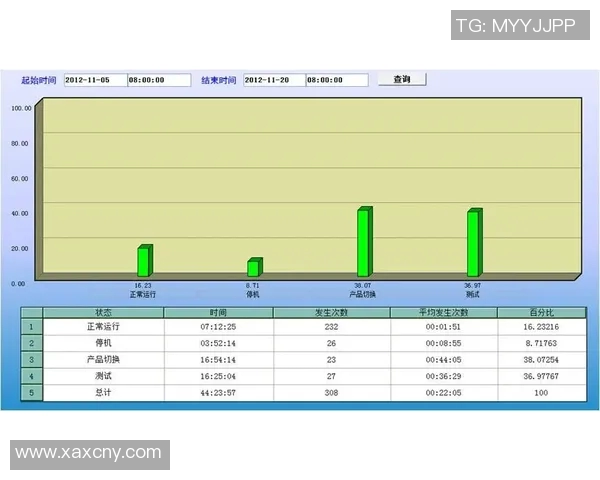Click the 查询 query button

[401, 79]
